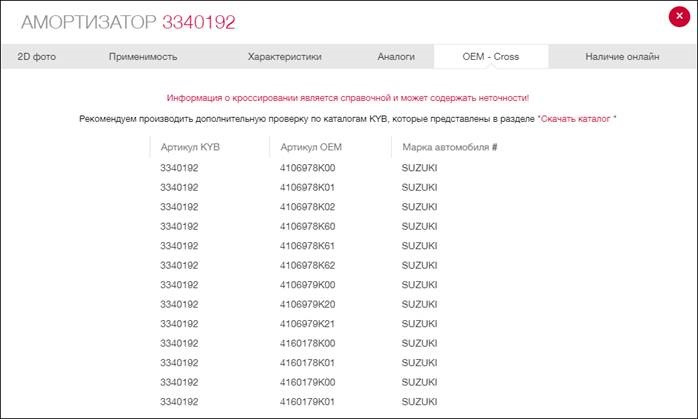Viewport: 698px width, 419px height.
Task: Select OEM number 4106979K00
Action: point(308,285)
